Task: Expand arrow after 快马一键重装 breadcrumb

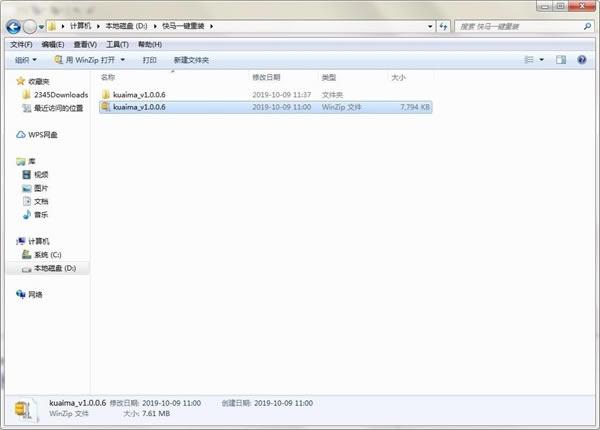Action: click(x=211, y=26)
